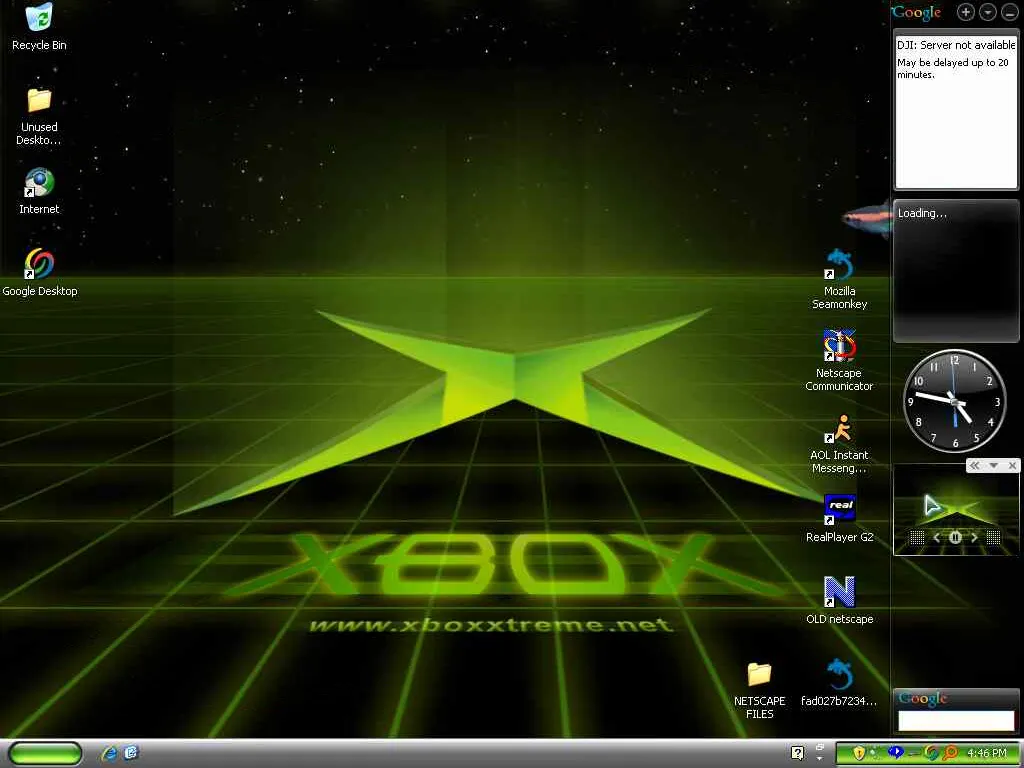Click the blue speech bubble tray icon
Screen dimensions: 1024x768
pos(895,753)
